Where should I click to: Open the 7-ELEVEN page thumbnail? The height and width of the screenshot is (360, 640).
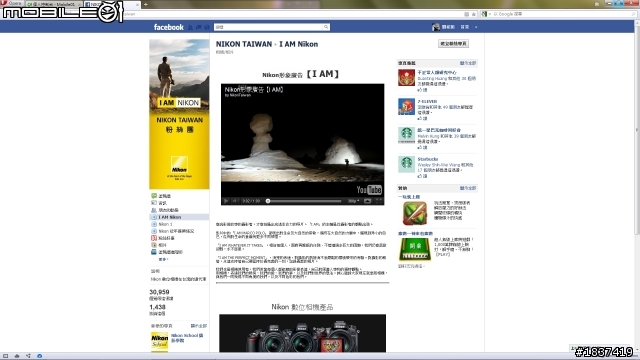[406, 107]
